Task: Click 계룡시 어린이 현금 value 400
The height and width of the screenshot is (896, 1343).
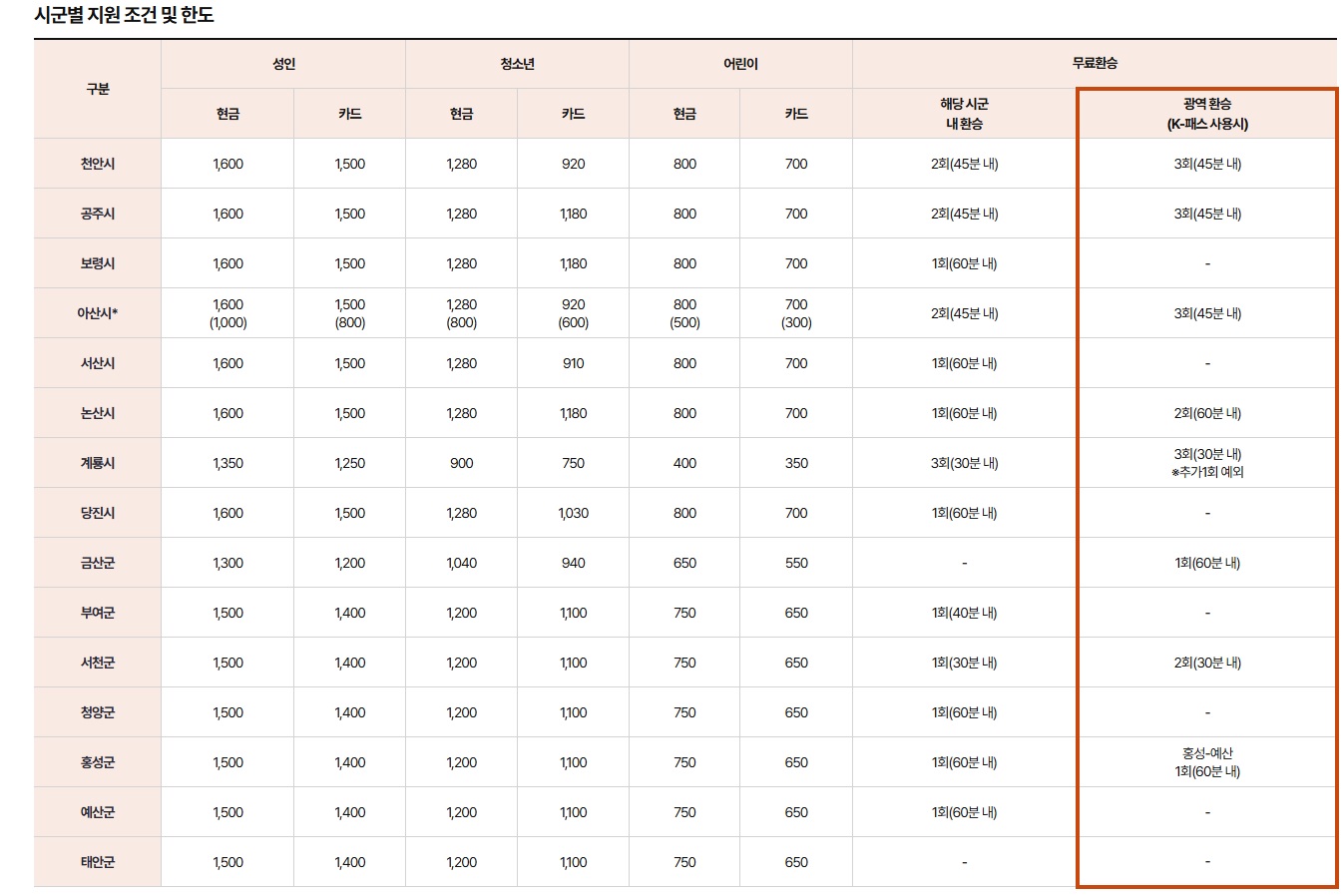Action: (x=684, y=463)
